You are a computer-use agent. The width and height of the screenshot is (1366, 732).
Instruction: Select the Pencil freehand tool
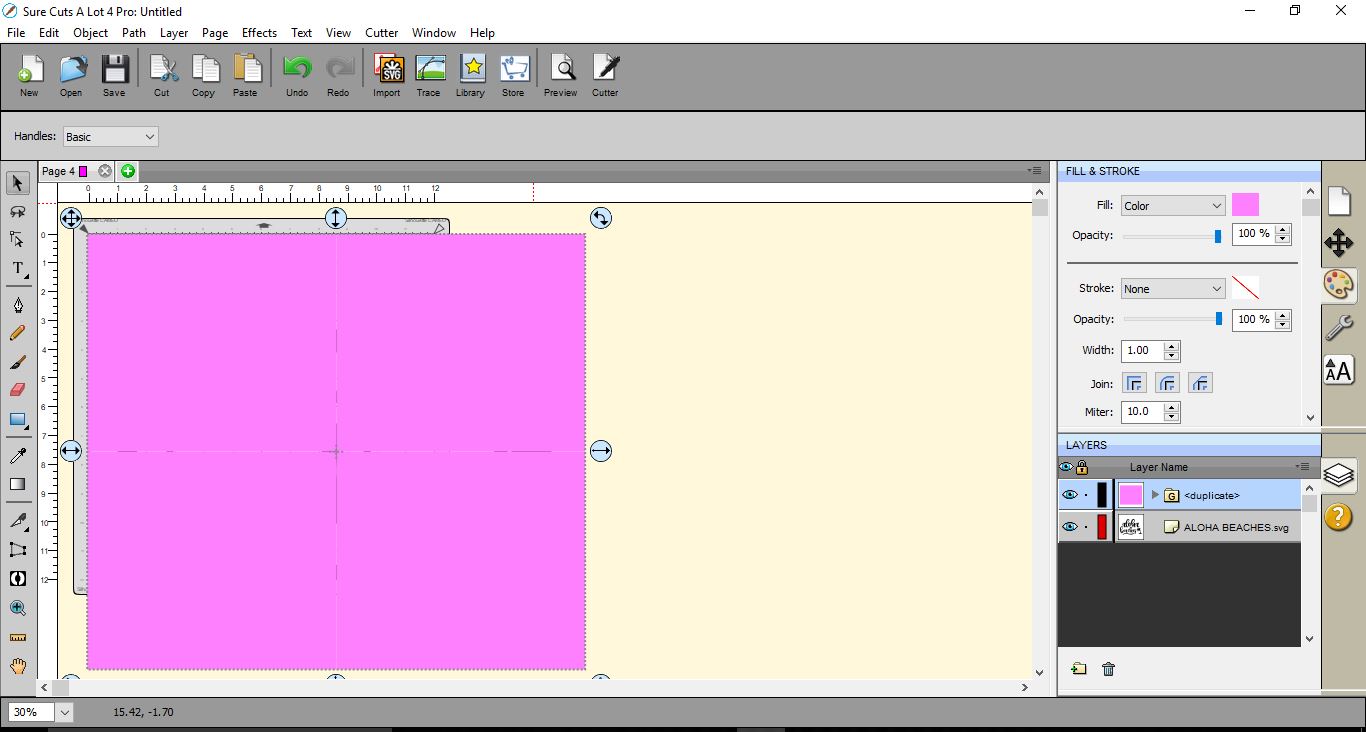point(18,334)
